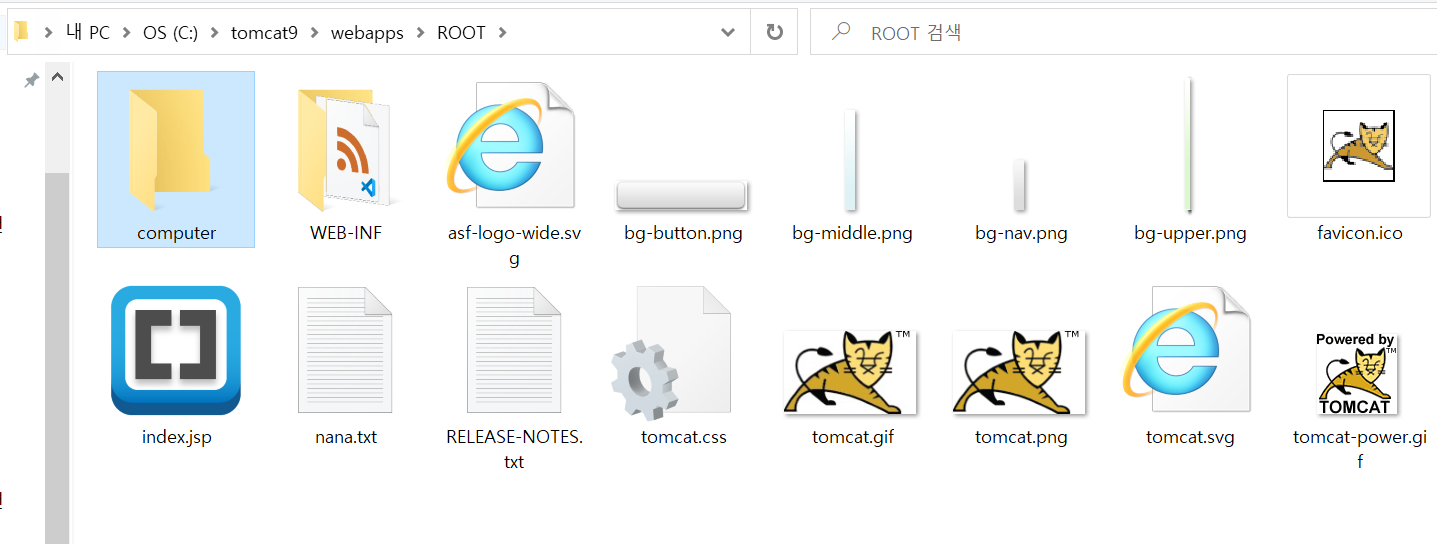Screen dimensions: 1437x544
Task: Select the favicon.ico tomcat icon
Action: [x=1358, y=146]
